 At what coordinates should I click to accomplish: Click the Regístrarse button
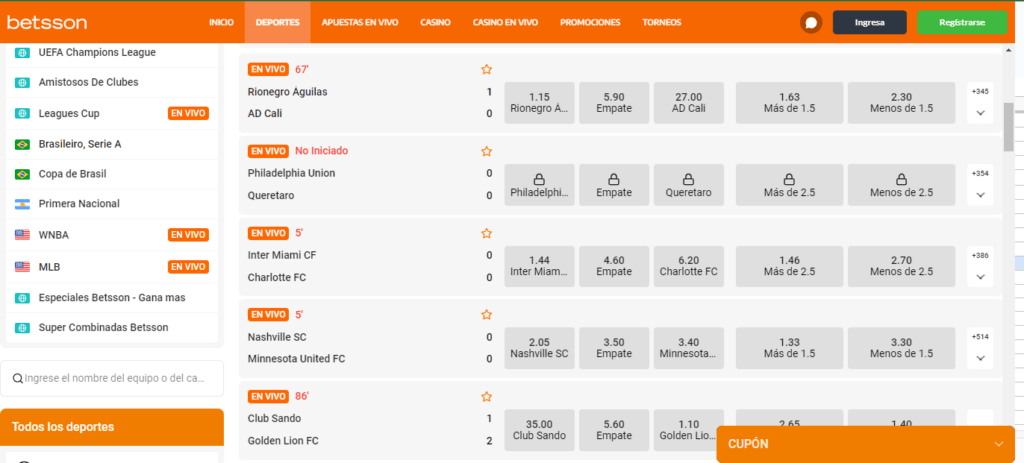tap(962, 22)
